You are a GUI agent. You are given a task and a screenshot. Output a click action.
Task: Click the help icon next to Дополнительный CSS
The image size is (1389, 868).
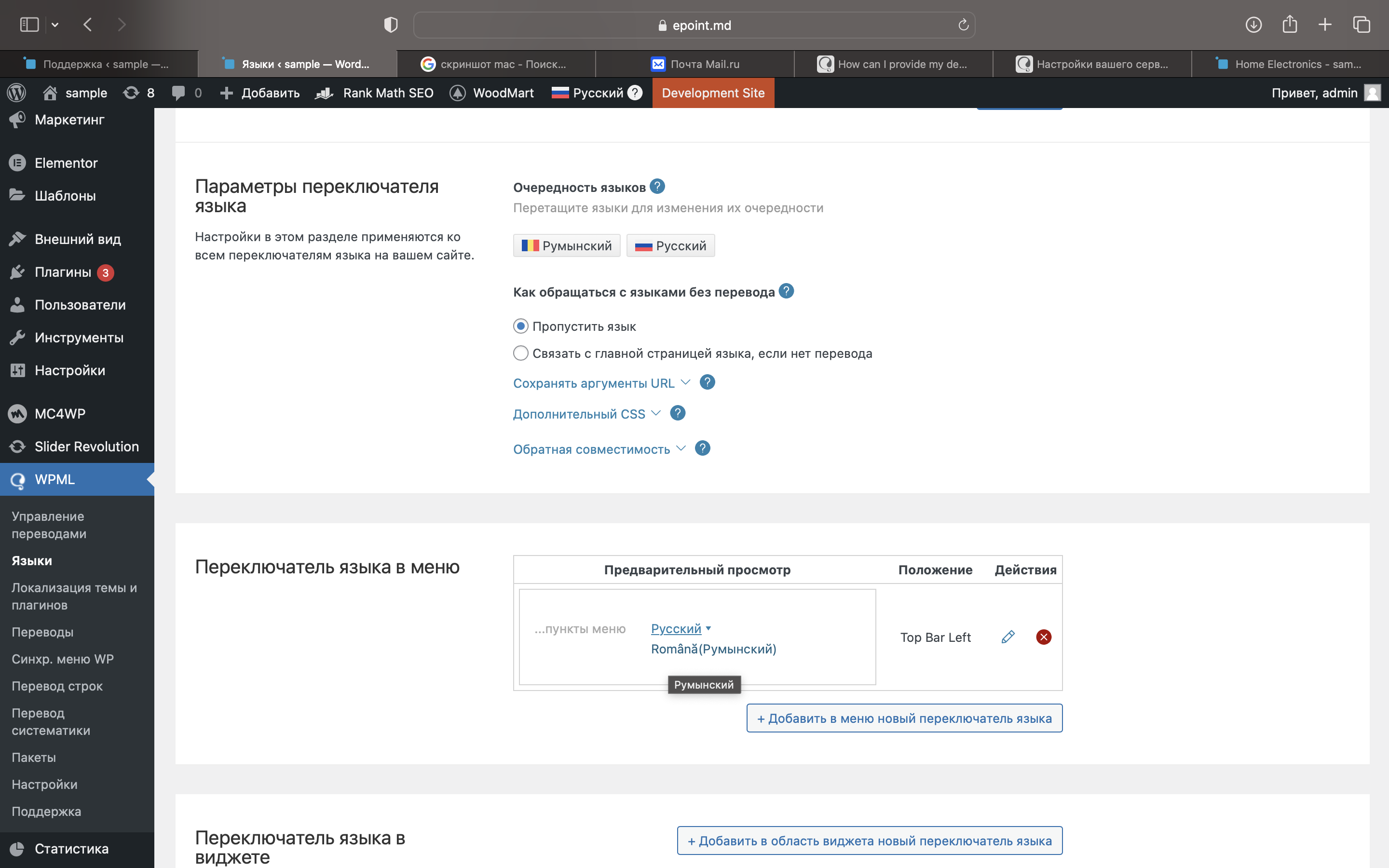[678, 413]
